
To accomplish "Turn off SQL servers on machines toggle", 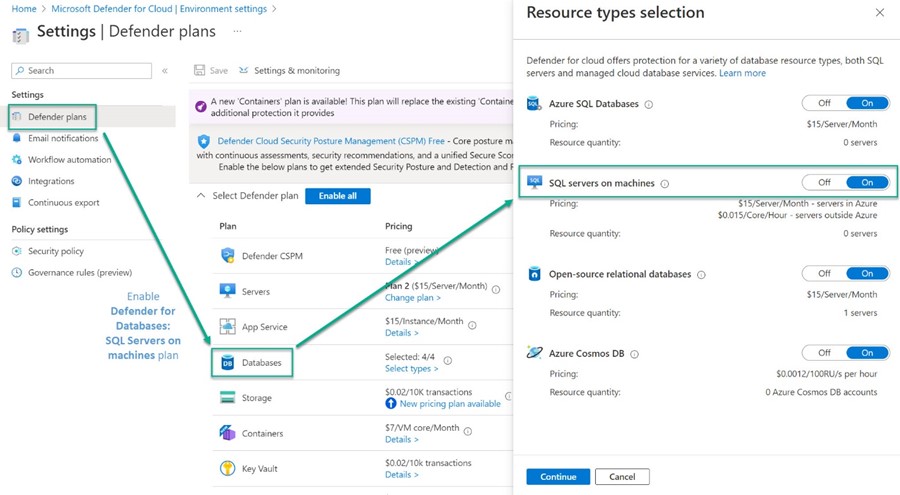I will (x=824, y=183).
